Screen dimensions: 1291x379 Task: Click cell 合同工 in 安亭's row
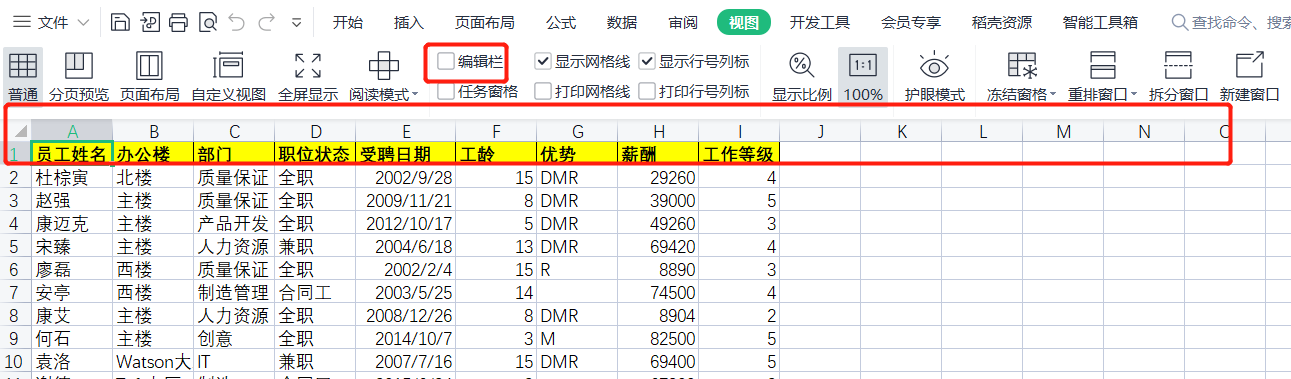pyautogui.click(x=315, y=292)
